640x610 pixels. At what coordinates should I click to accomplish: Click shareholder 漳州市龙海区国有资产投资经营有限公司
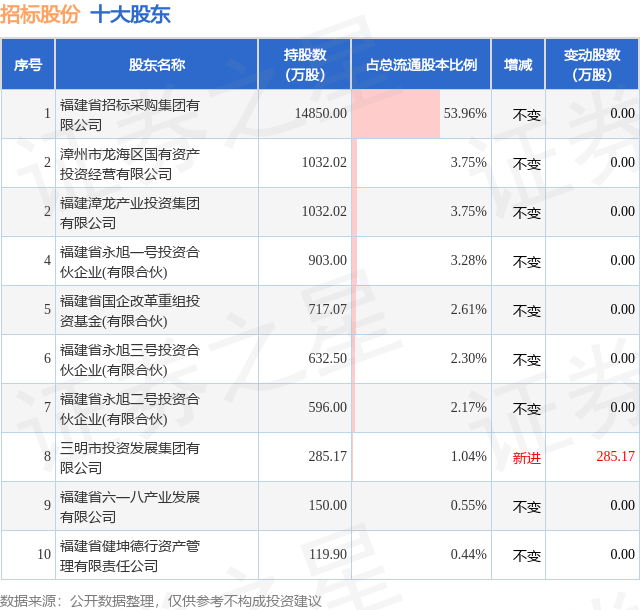(130, 164)
